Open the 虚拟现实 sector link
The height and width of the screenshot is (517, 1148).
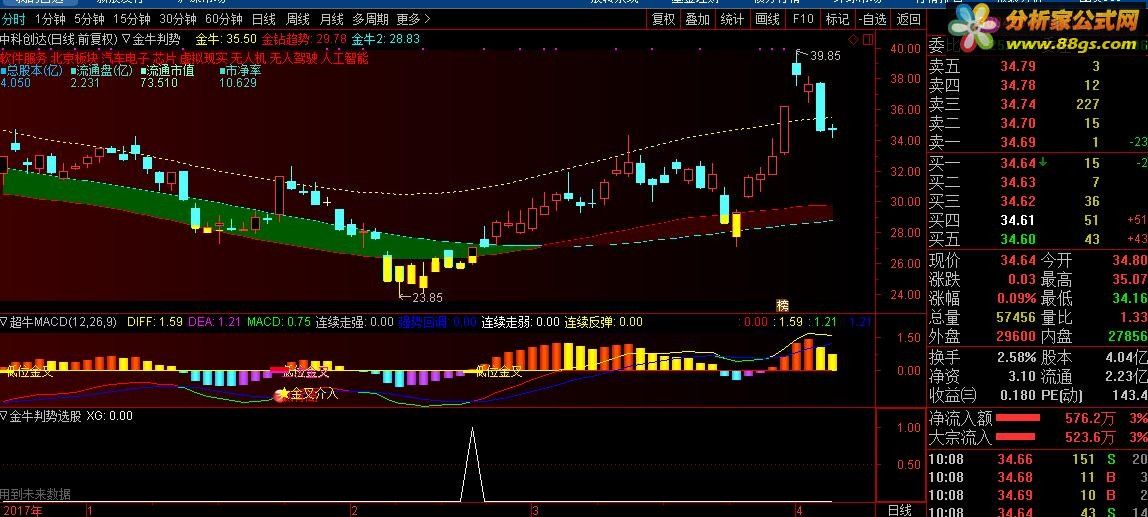204,56
